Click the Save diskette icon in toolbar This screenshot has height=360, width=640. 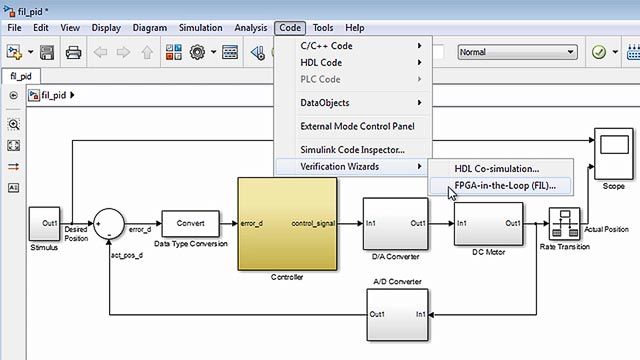(x=47, y=53)
